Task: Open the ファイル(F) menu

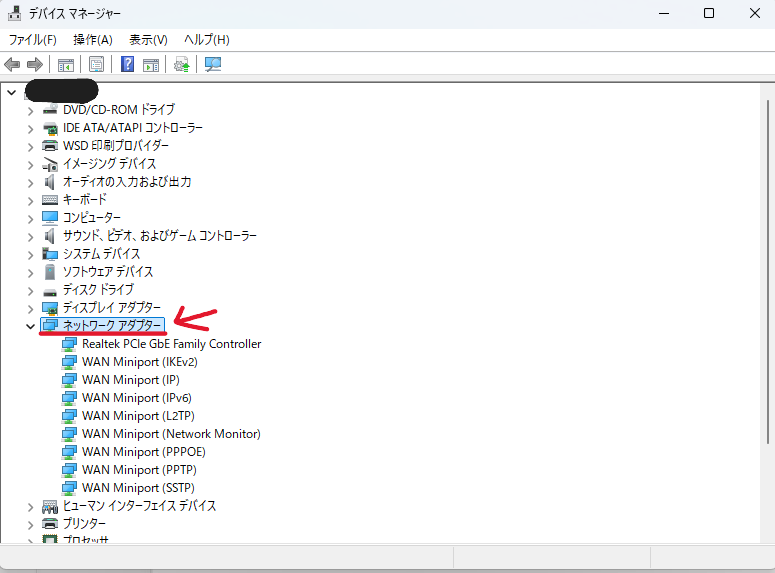Action: 33,40
